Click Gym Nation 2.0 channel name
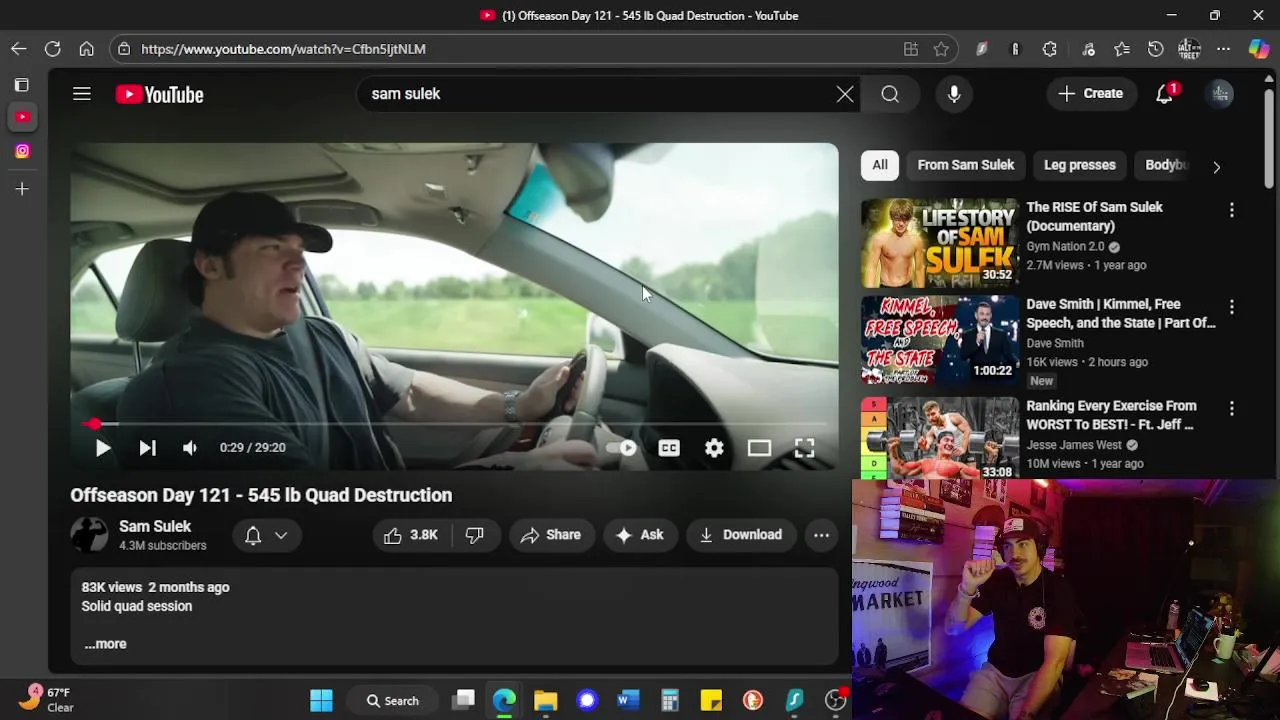This screenshot has width=1280, height=720. pos(1065,246)
